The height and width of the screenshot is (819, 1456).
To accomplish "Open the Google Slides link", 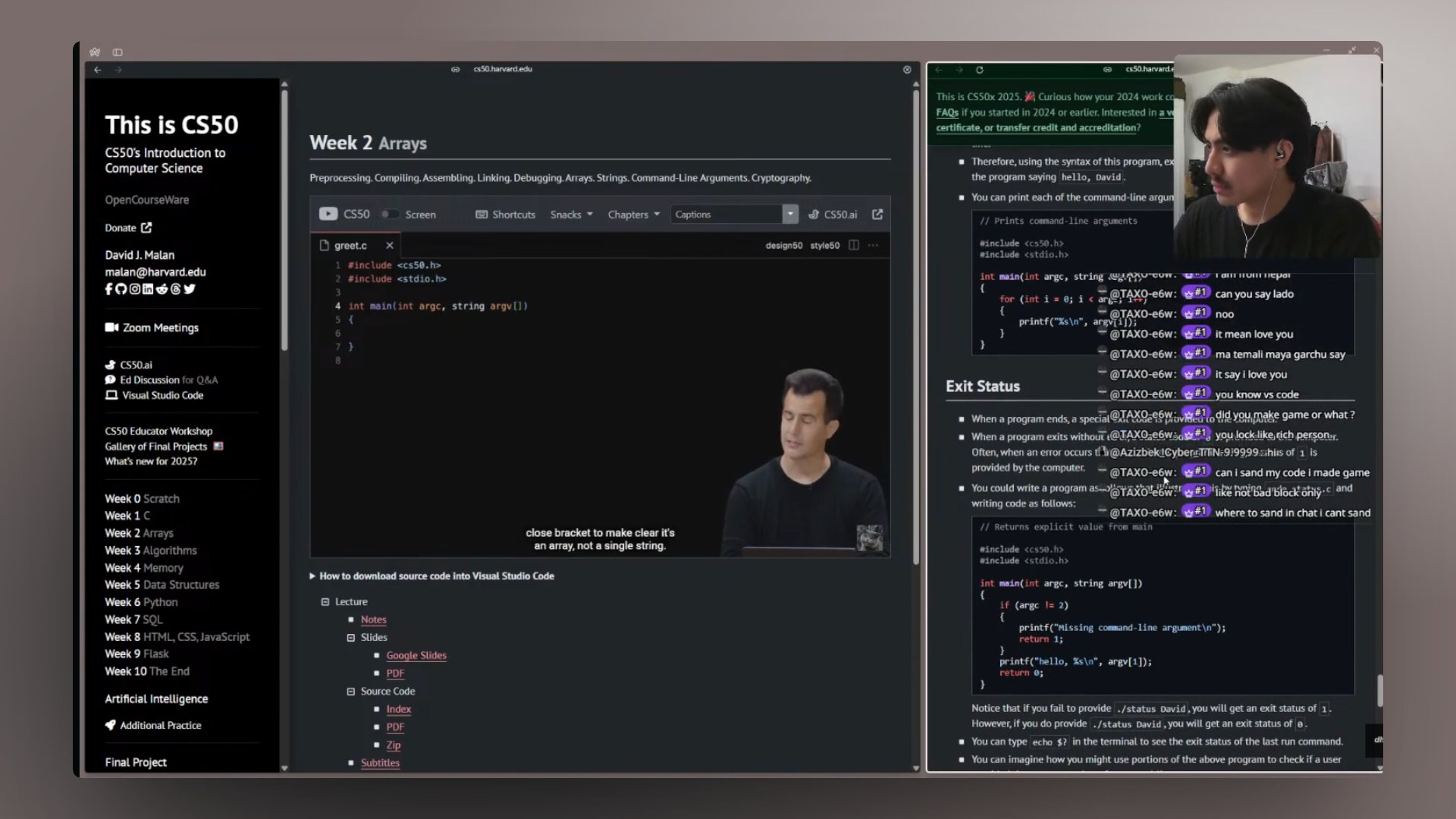I will coord(416,655).
